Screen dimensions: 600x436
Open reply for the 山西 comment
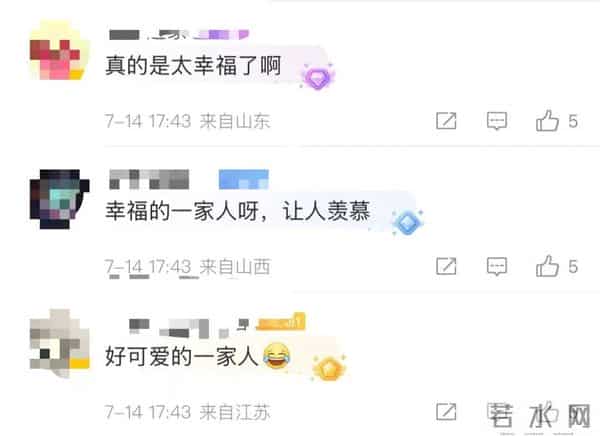[x=497, y=266]
